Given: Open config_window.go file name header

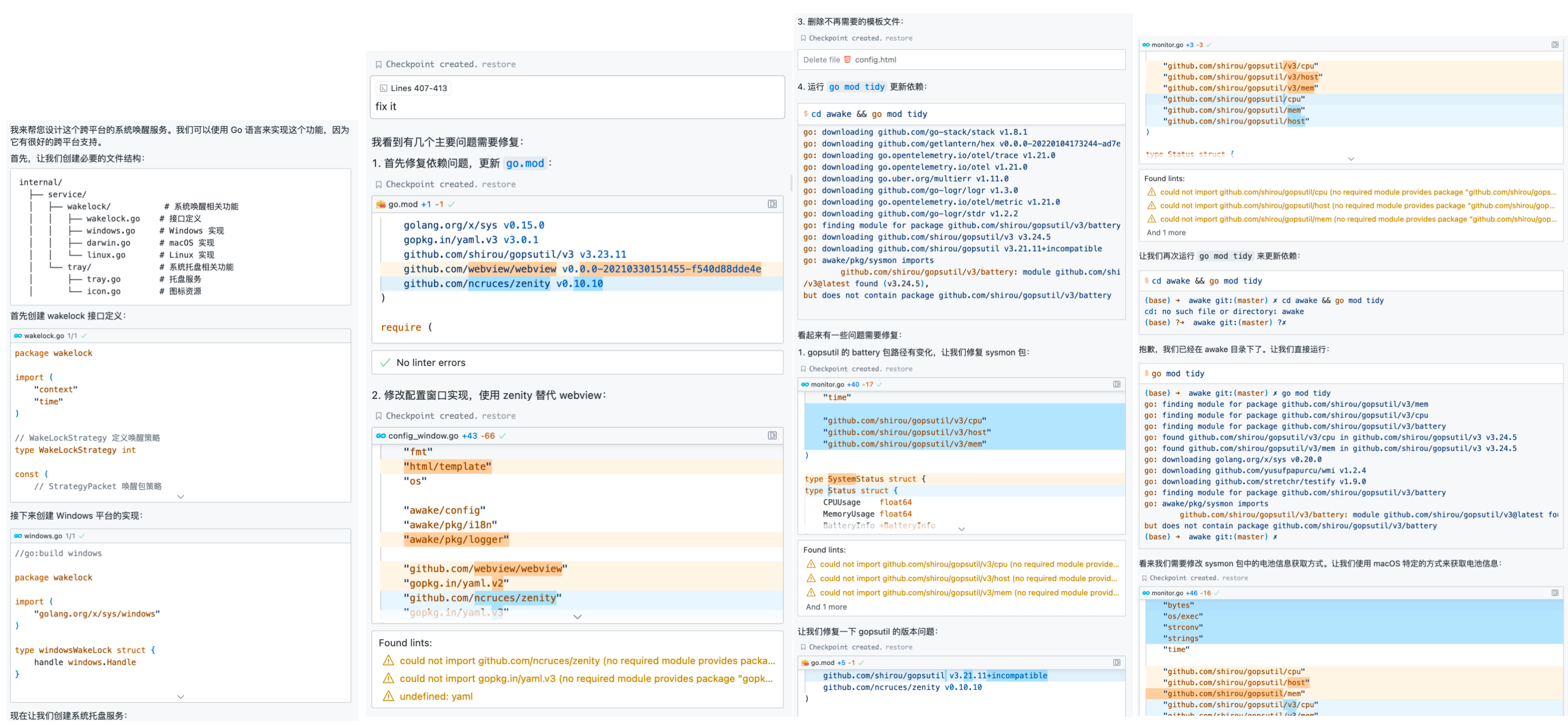Looking at the screenshot, I should (423, 436).
